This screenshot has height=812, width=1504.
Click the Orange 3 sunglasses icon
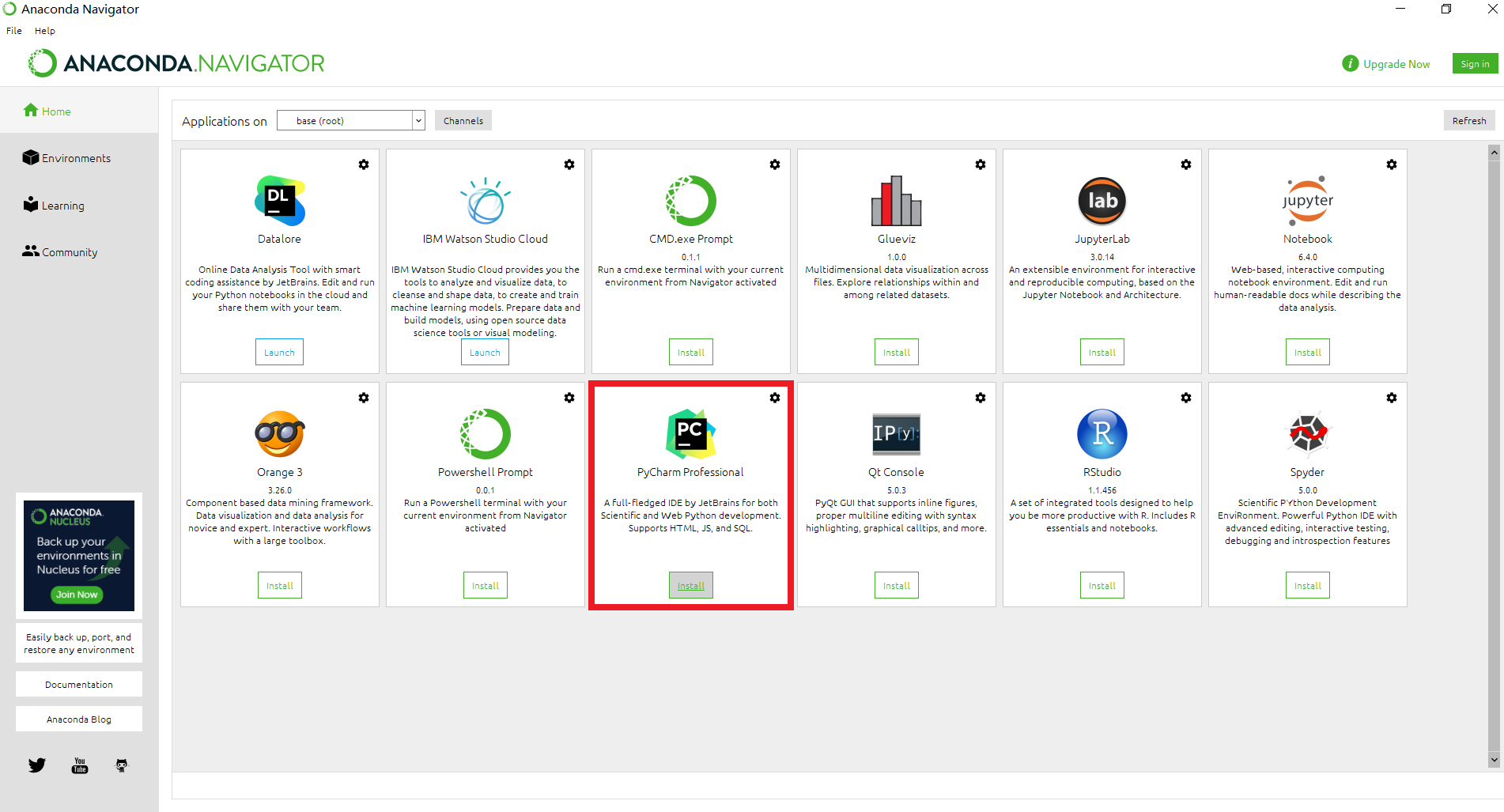pos(280,434)
